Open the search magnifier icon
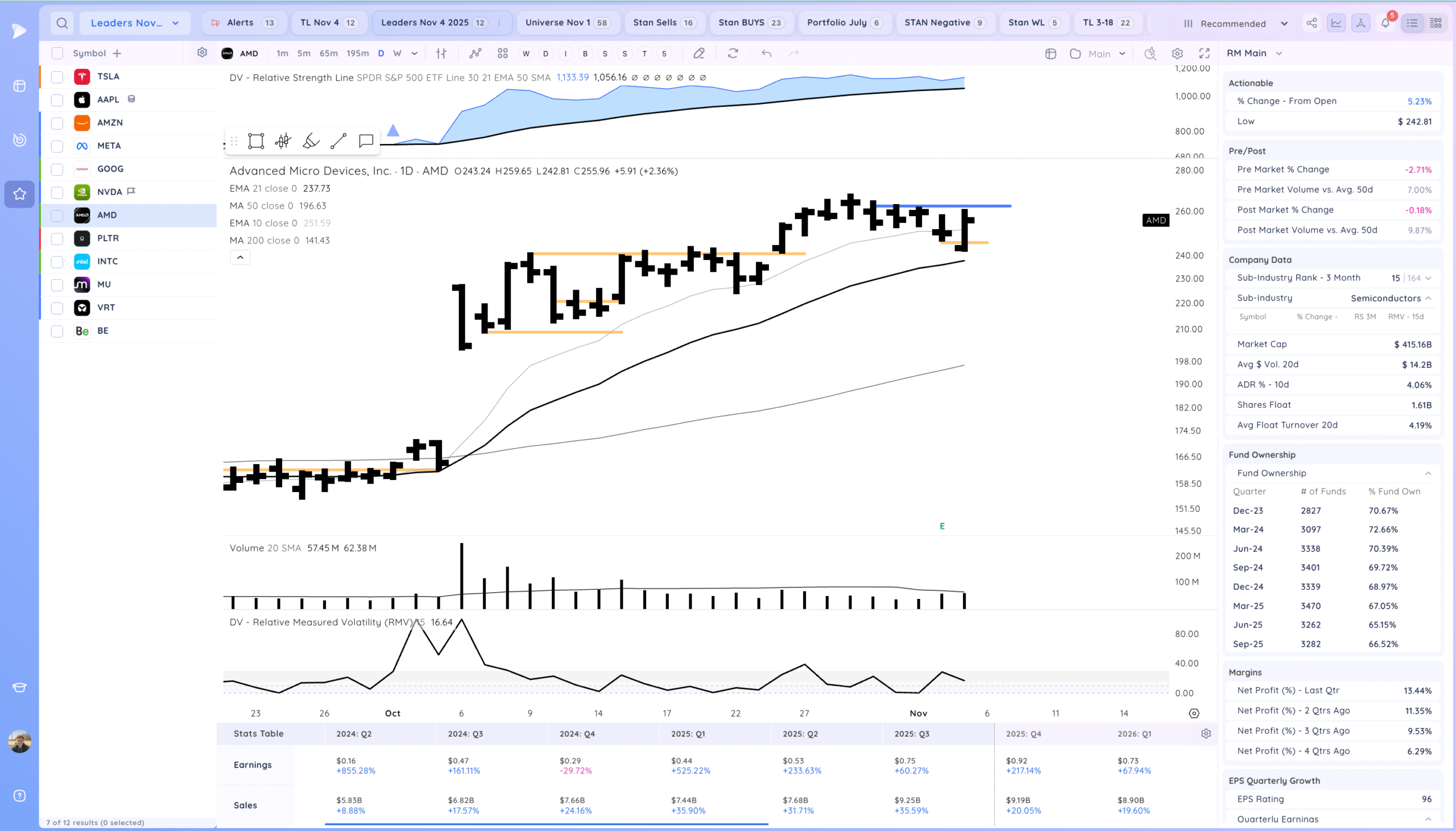This screenshot has width=1456, height=831. click(x=62, y=23)
